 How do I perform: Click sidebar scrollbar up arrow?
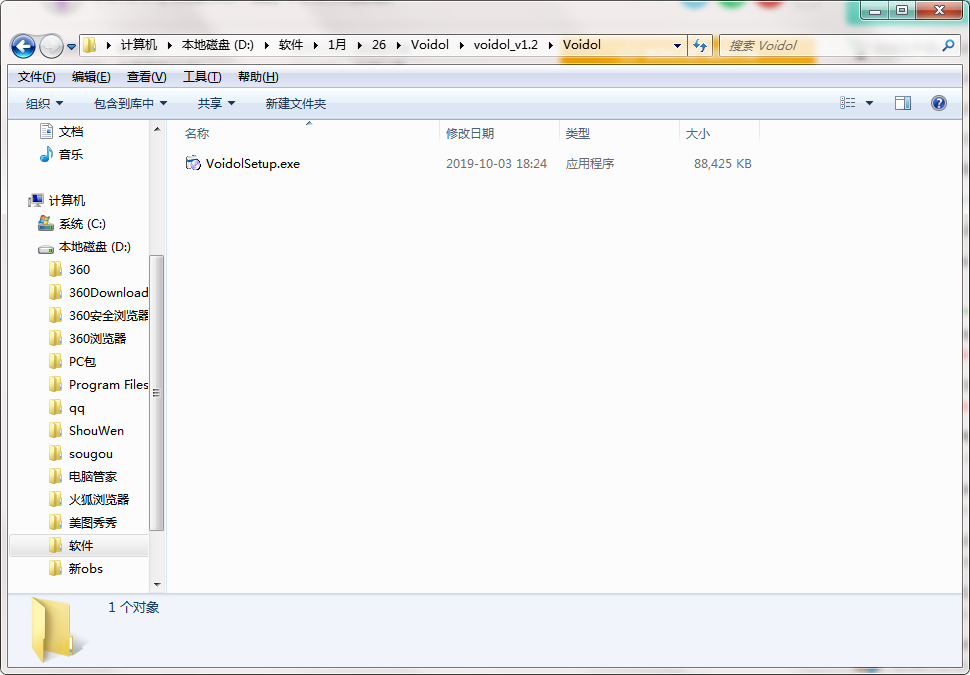pos(157,129)
